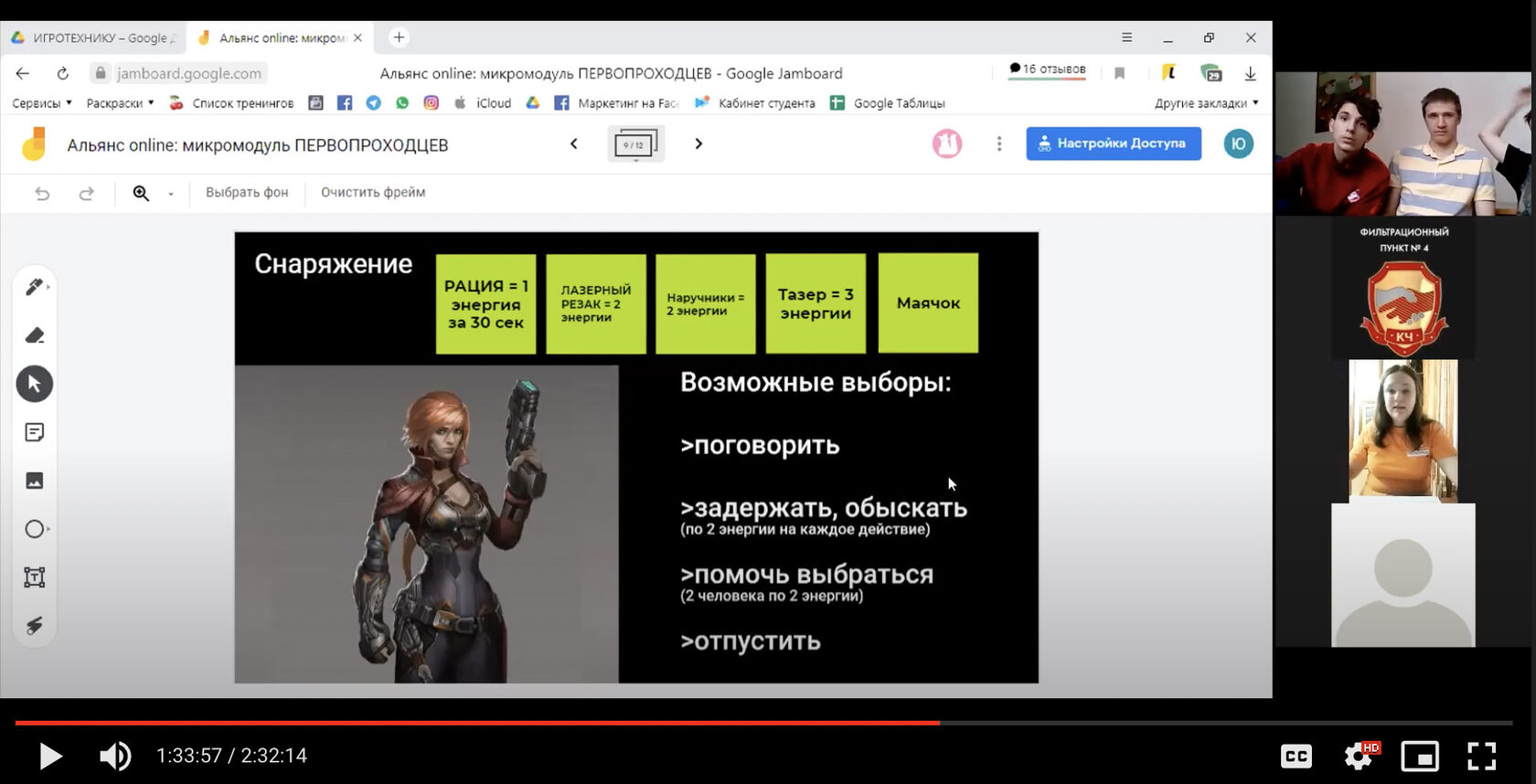The width and height of the screenshot is (1536, 784).
Task: Edit the jam title Альянс online: микромодуль ПЕРВОПРОХОДЦЕВ
Action: (x=258, y=145)
